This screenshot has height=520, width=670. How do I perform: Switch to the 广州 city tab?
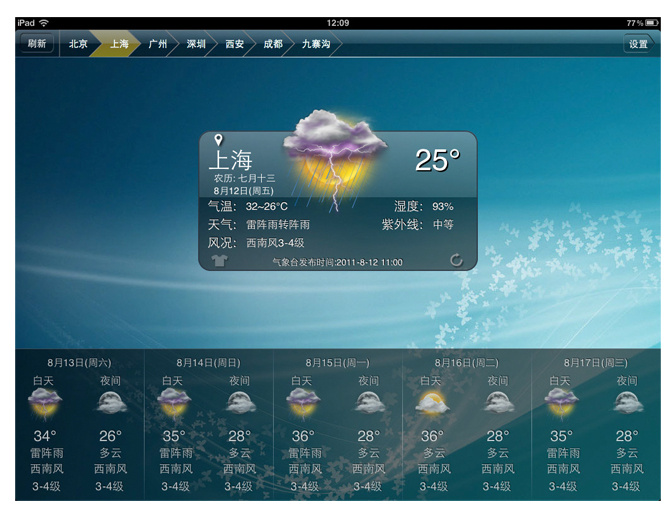pyautogui.click(x=158, y=44)
